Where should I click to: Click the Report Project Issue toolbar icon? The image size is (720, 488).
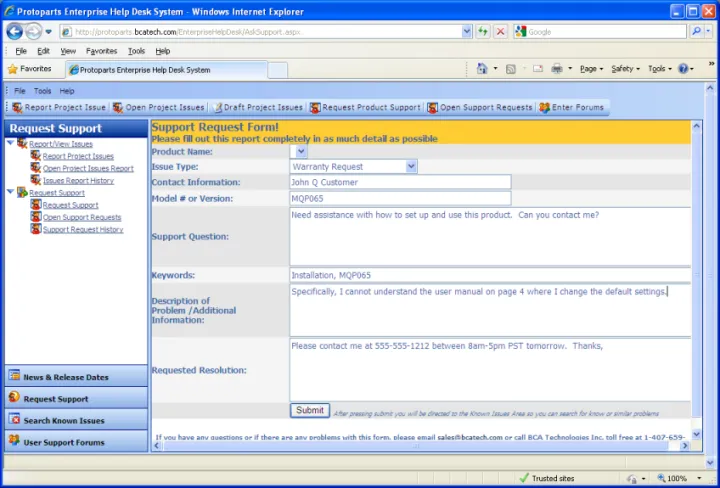(17, 107)
